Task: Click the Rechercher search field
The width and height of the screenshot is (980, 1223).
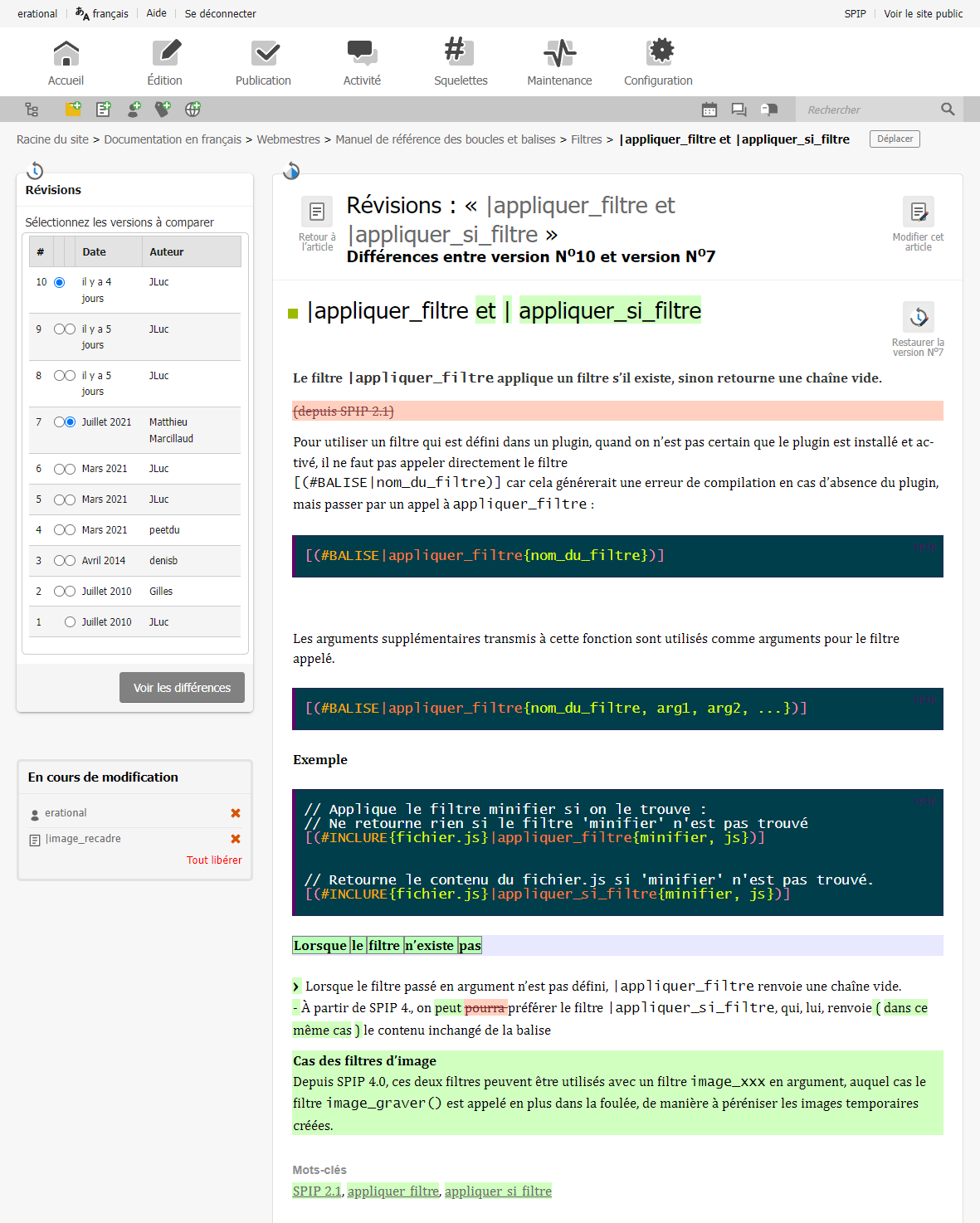Action: (x=867, y=110)
